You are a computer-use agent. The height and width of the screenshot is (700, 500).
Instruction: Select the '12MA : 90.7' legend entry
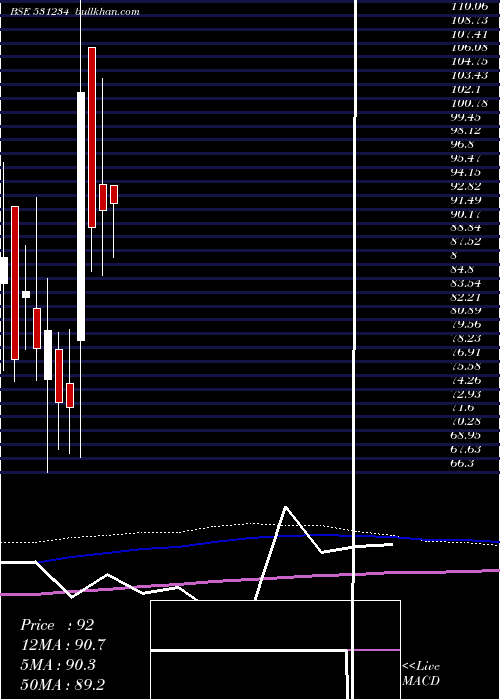click(x=63, y=645)
